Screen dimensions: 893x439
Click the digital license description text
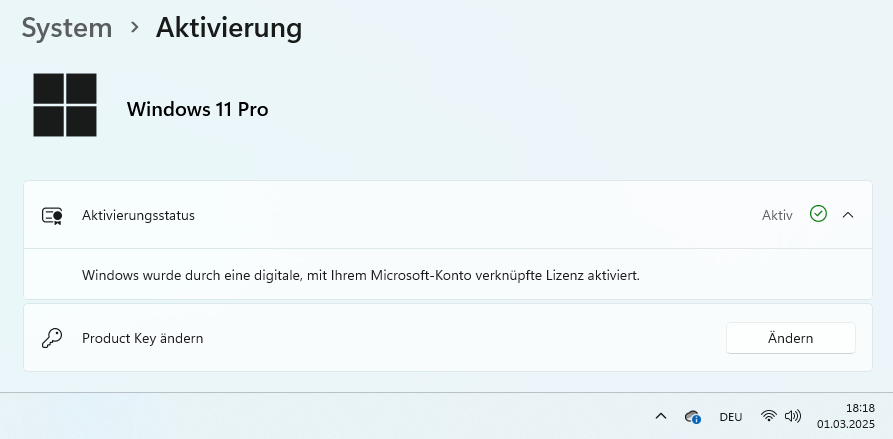361,276
